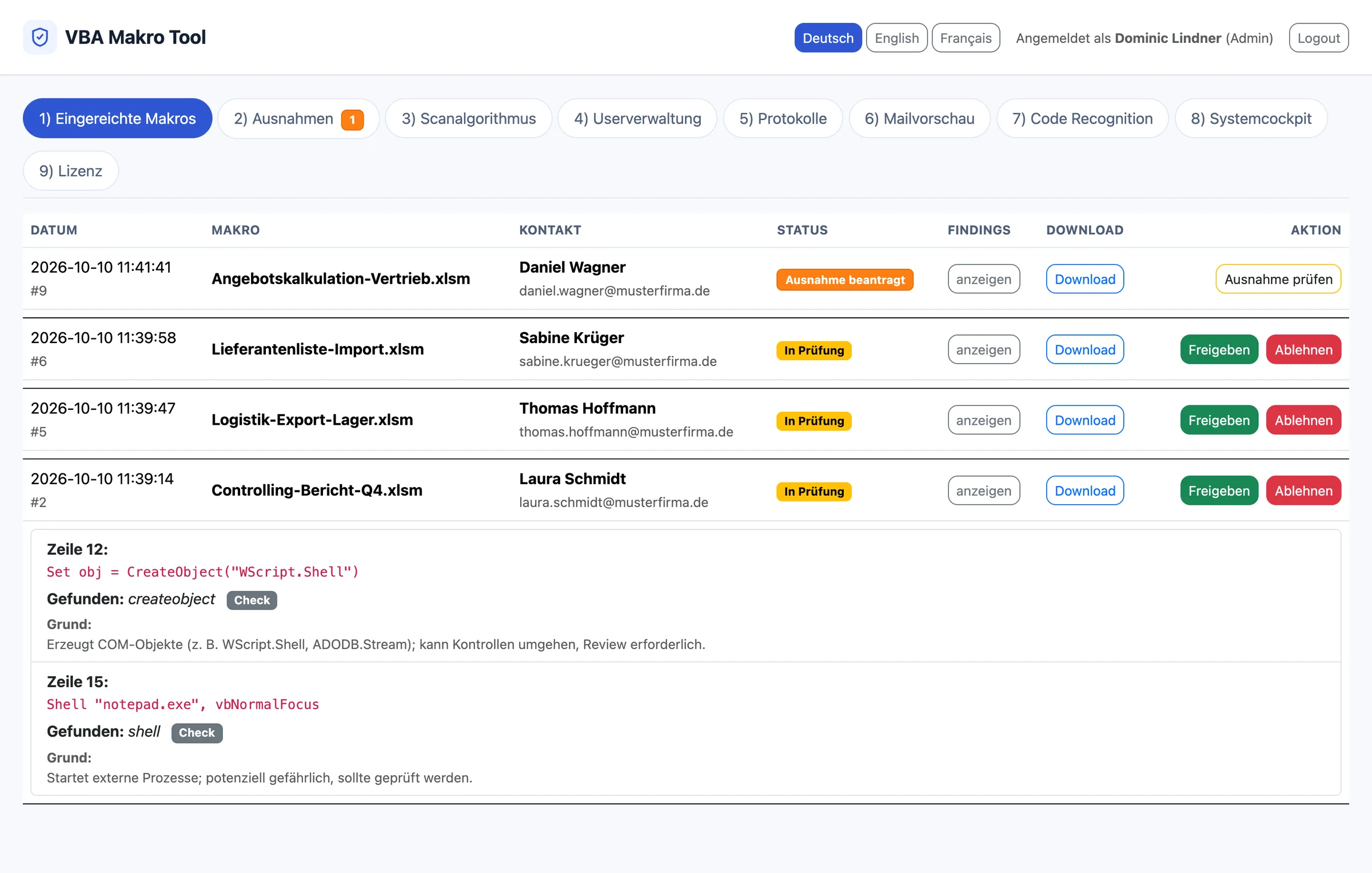Open the Ausnahmen tab

coord(298,118)
